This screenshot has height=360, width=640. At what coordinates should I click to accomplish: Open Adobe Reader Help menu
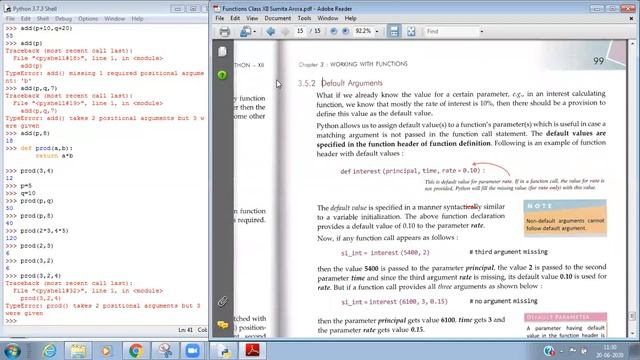coord(350,18)
